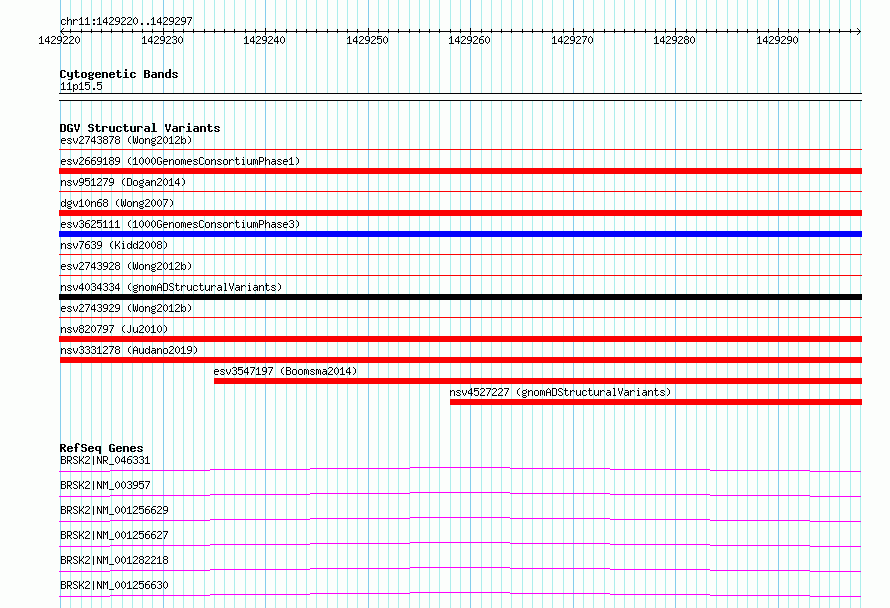The height and width of the screenshot is (608, 890).
Task: Click ruler position 1429290
Action: tap(777, 40)
